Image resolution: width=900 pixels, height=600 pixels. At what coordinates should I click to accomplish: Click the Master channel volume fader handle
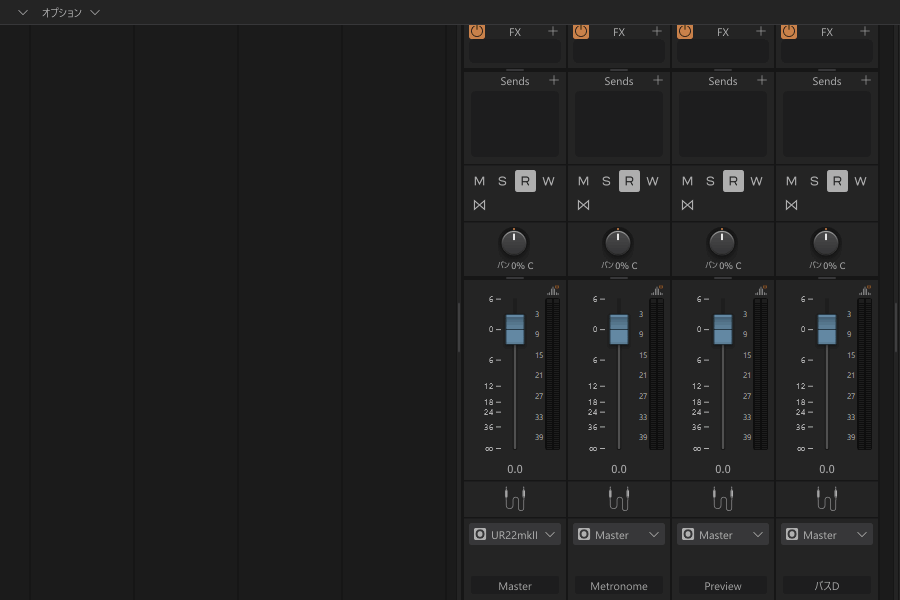(515, 330)
